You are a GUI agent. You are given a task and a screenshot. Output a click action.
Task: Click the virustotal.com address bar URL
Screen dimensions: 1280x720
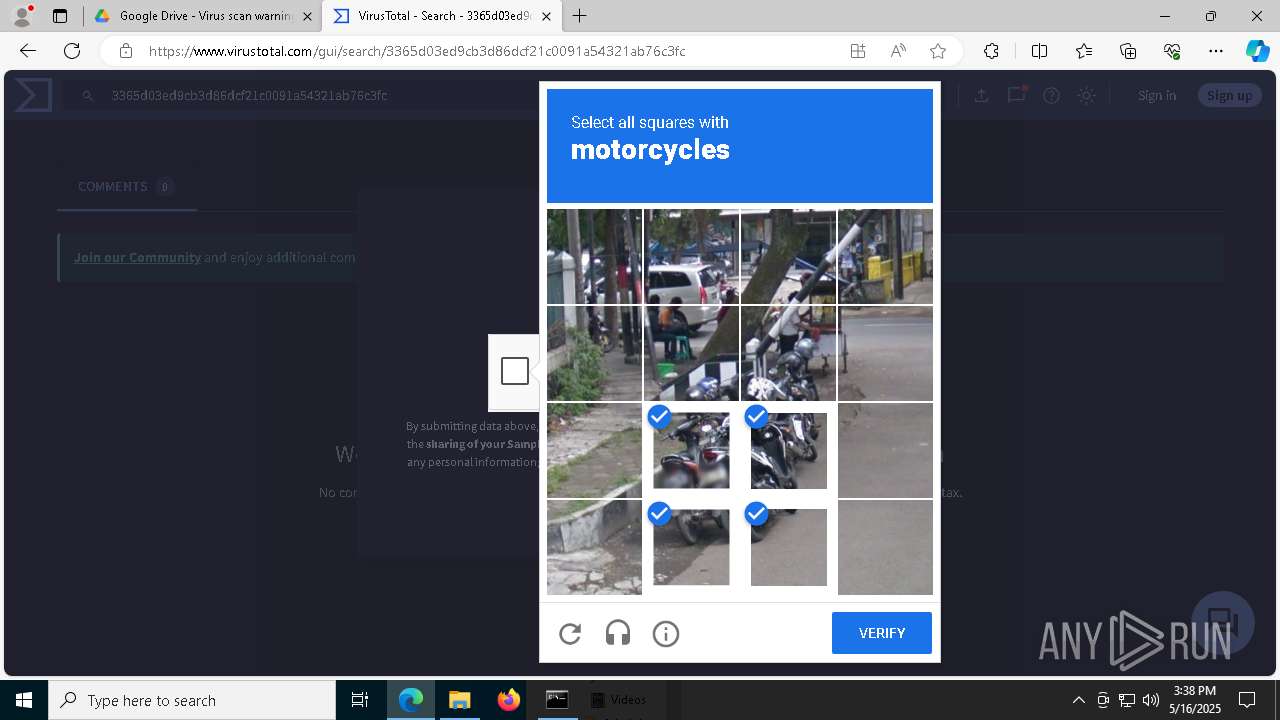point(417,51)
